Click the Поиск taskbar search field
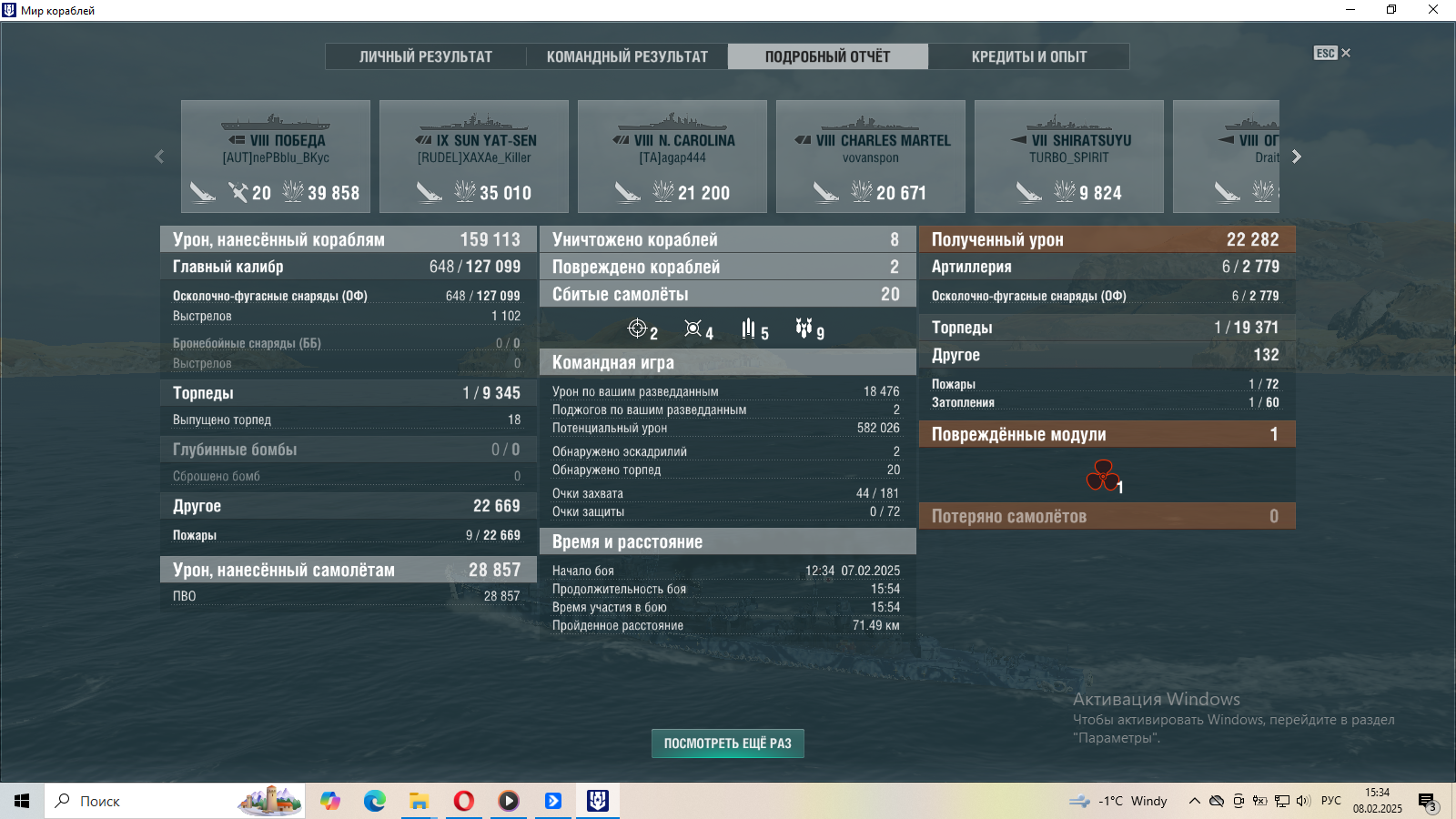1456x819 pixels. click(x=146, y=801)
